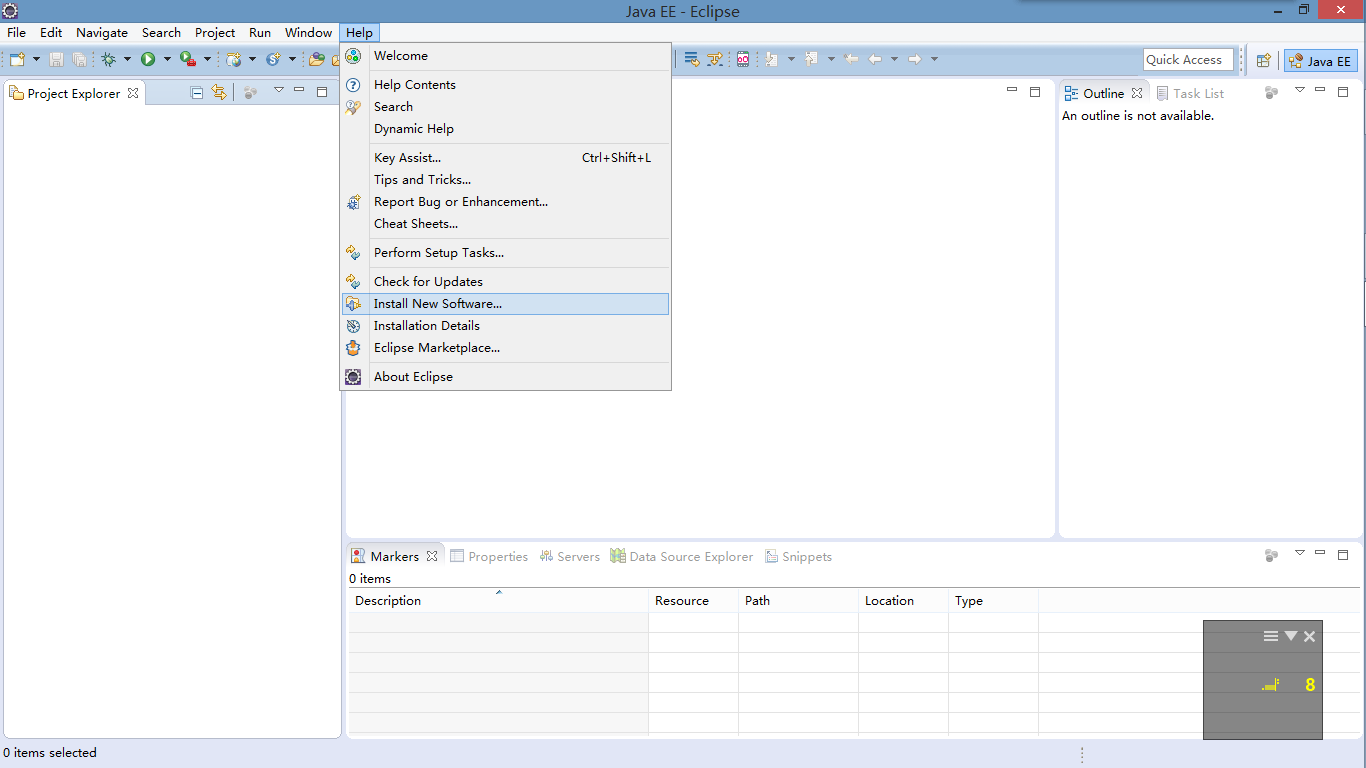
Task: Open the Markers panel View Menu triangle
Action: (1300, 553)
